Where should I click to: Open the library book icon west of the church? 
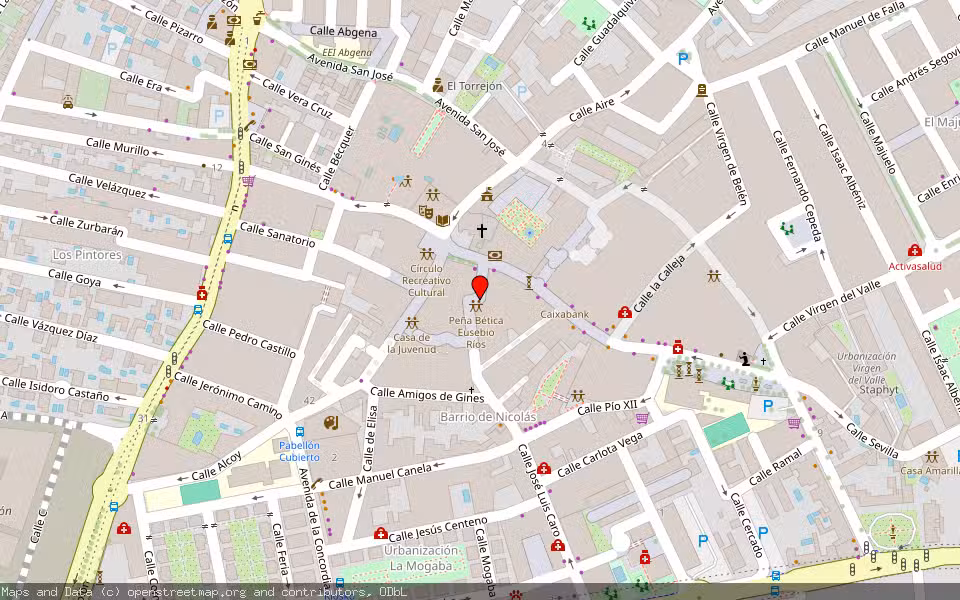tap(441, 219)
